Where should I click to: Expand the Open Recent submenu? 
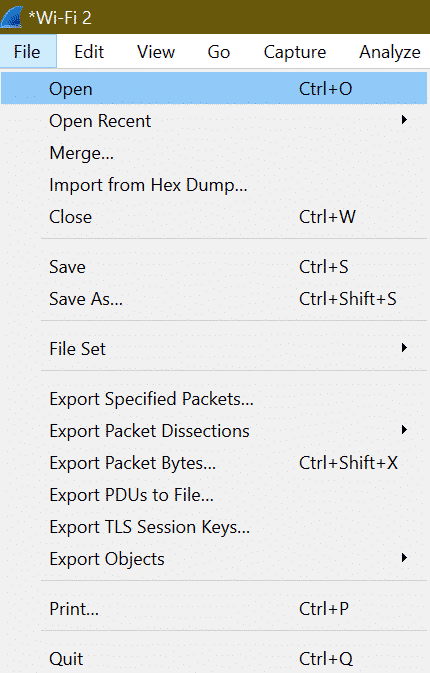click(214, 121)
